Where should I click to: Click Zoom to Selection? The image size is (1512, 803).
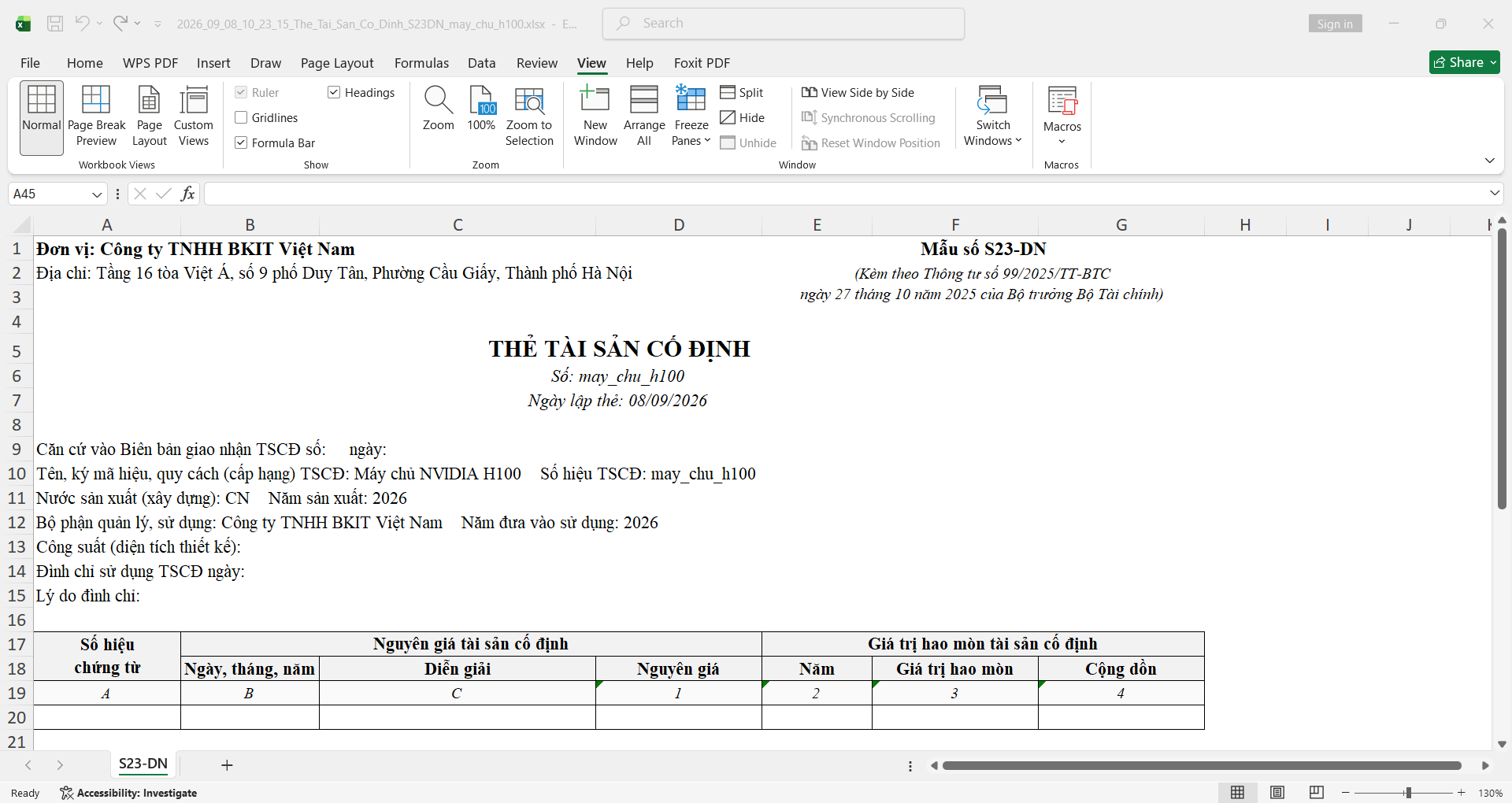(529, 117)
